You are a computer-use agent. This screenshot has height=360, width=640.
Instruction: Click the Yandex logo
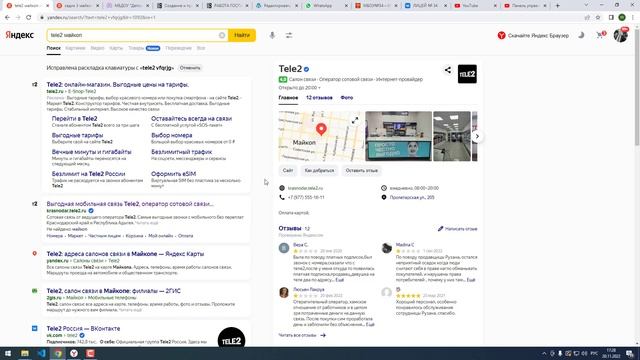[20, 35]
